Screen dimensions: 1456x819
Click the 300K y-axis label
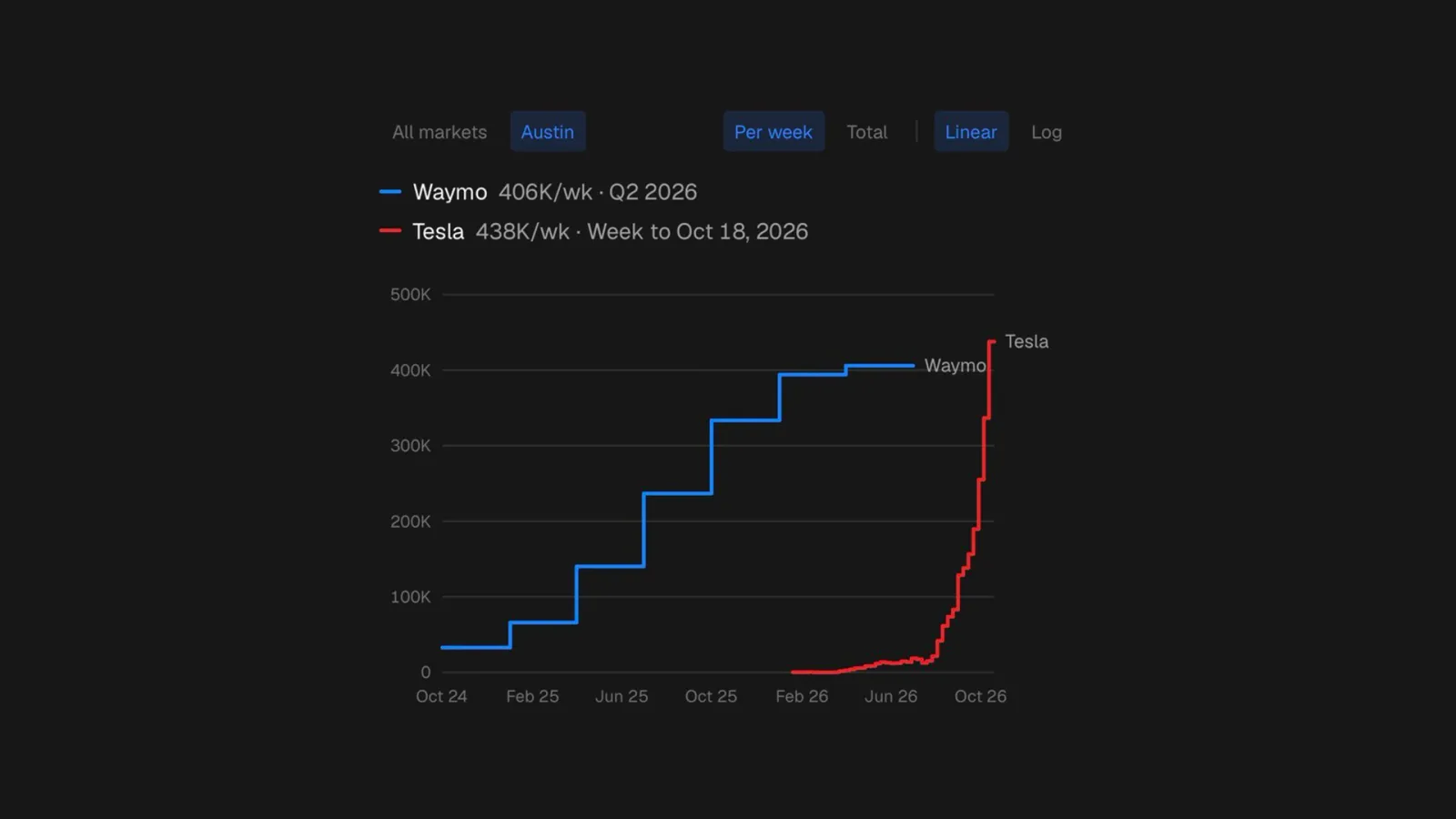pyautogui.click(x=410, y=446)
